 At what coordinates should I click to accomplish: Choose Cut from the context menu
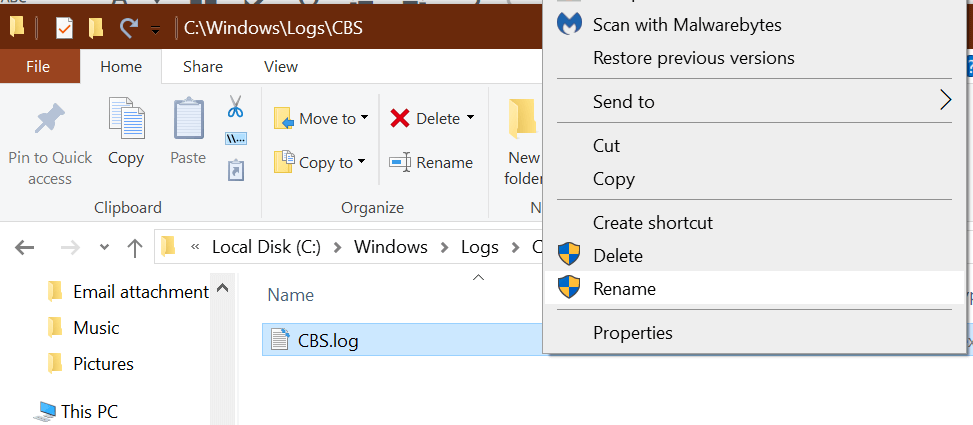point(753,146)
